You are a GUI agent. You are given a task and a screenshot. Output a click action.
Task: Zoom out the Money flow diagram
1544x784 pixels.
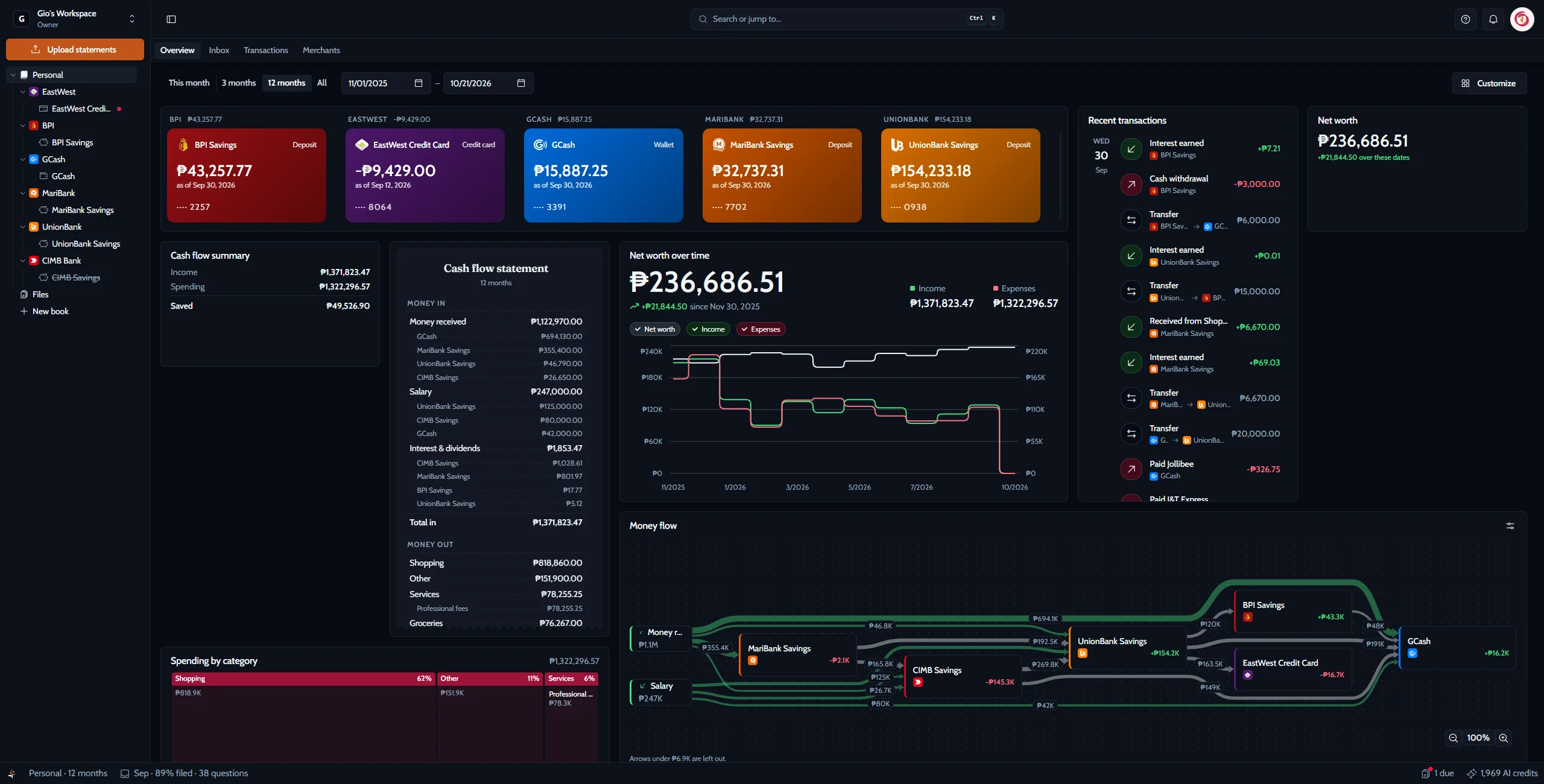[1454, 738]
